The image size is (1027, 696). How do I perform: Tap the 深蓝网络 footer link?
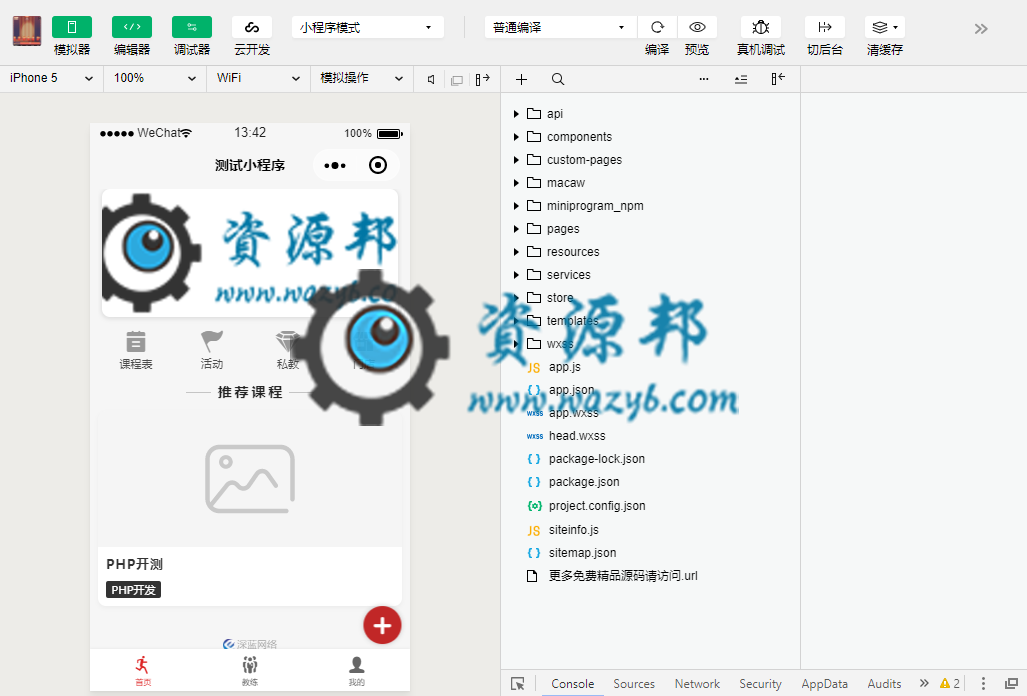pyautogui.click(x=250, y=644)
